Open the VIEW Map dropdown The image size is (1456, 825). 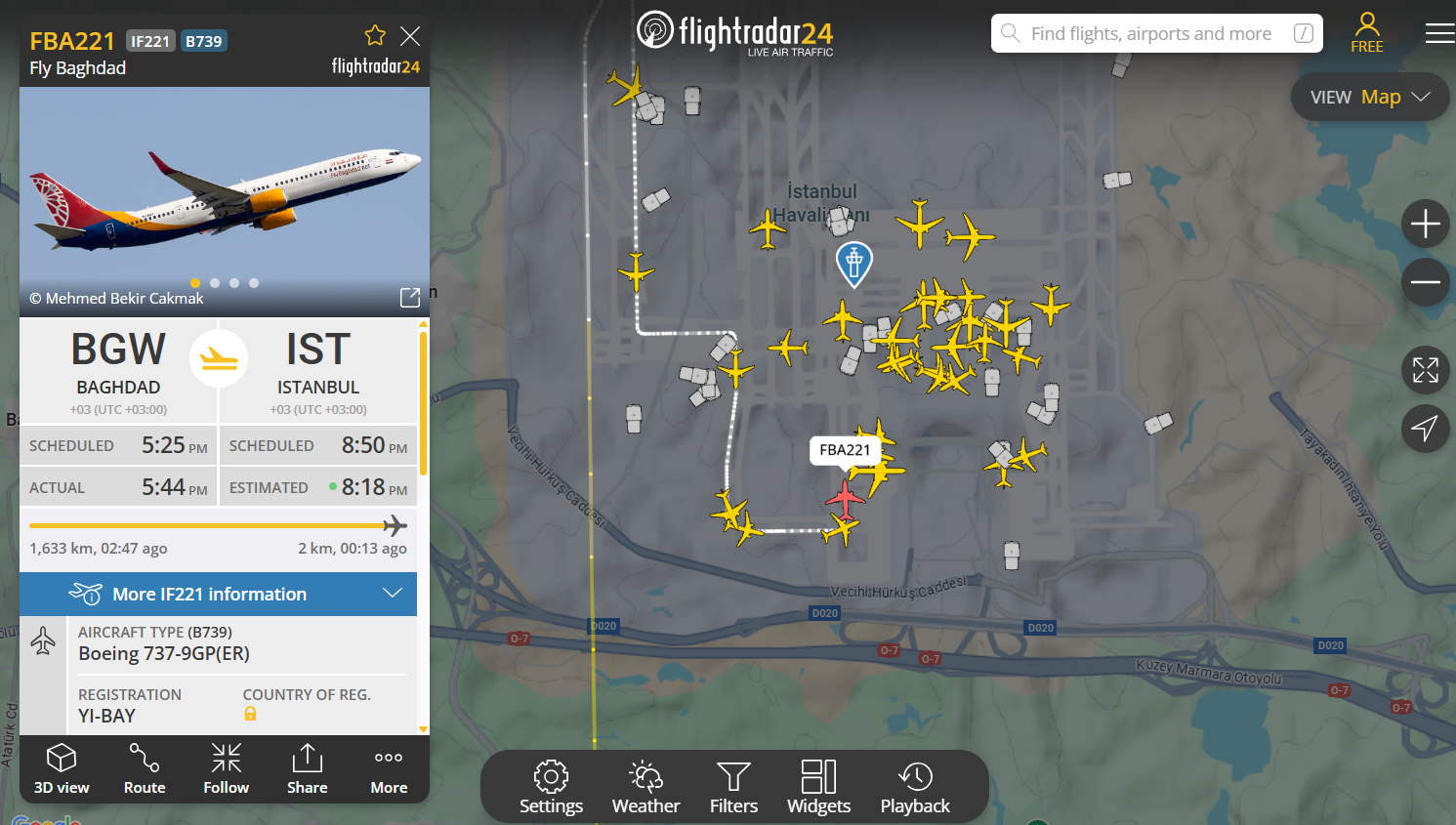[x=1370, y=97]
